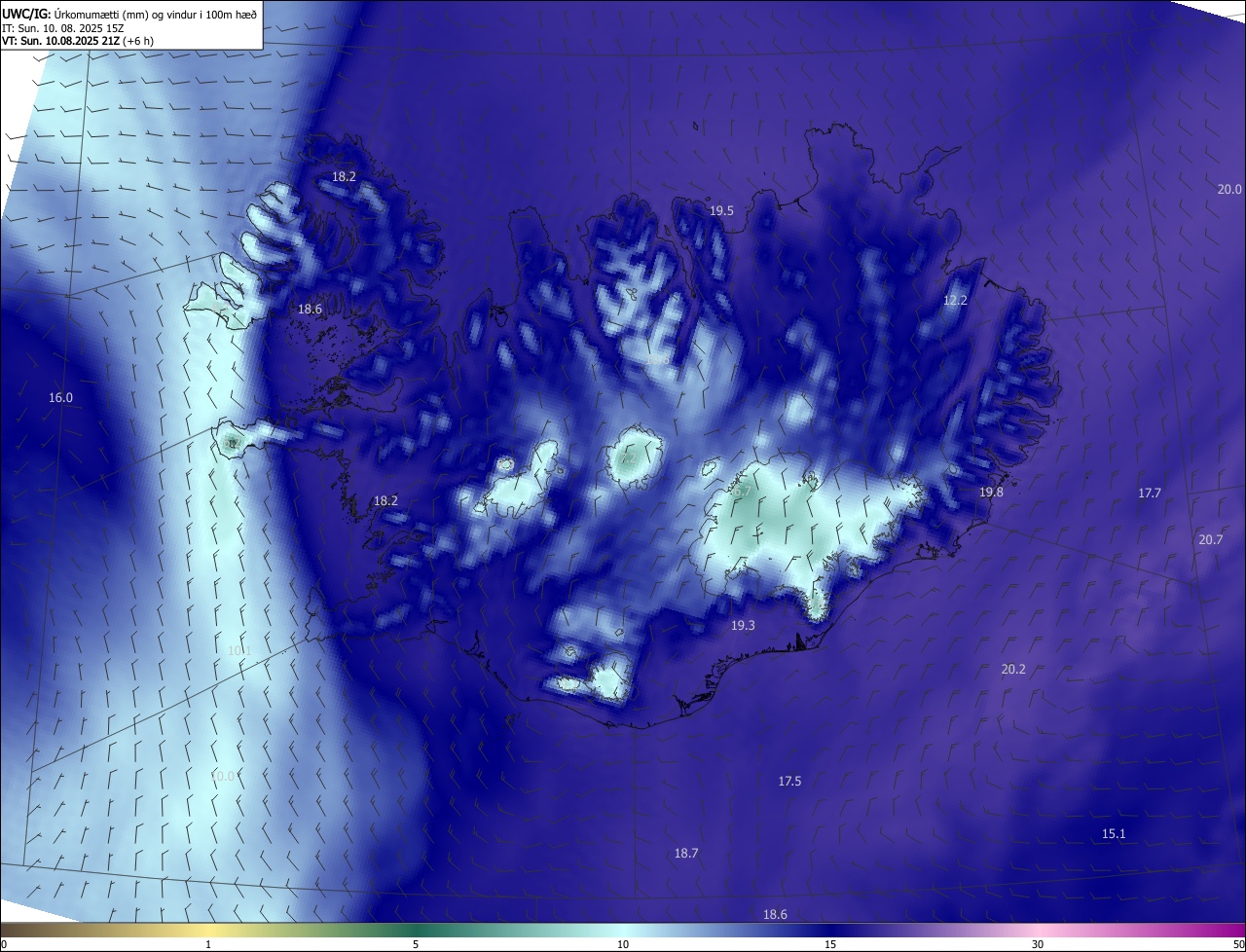Pick the 15.1 value label
The width and height of the screenshot is (1246, 952).
(x=1114, y=834)
